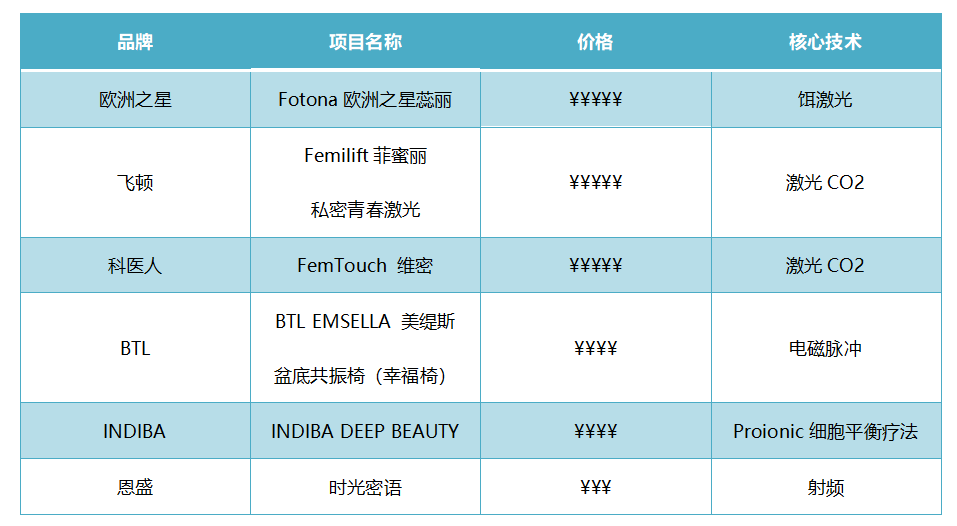This screenshot has height=526, width=957.
Task: Select the 恩盛 brand cell
Action: (135, 487)
